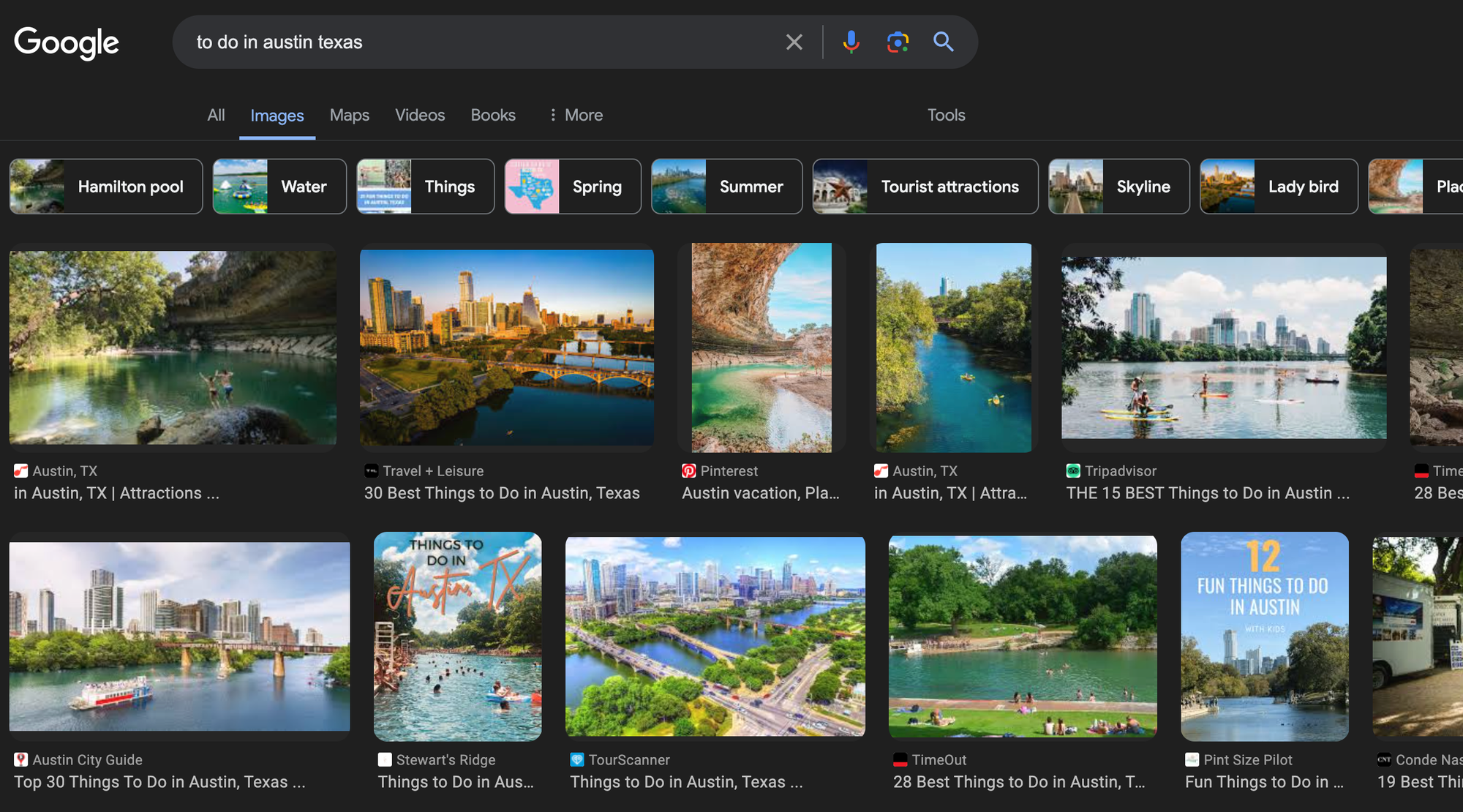Screen dimensions: 1463x812
Task: Click inside the search text field
Action: point(475,42)
